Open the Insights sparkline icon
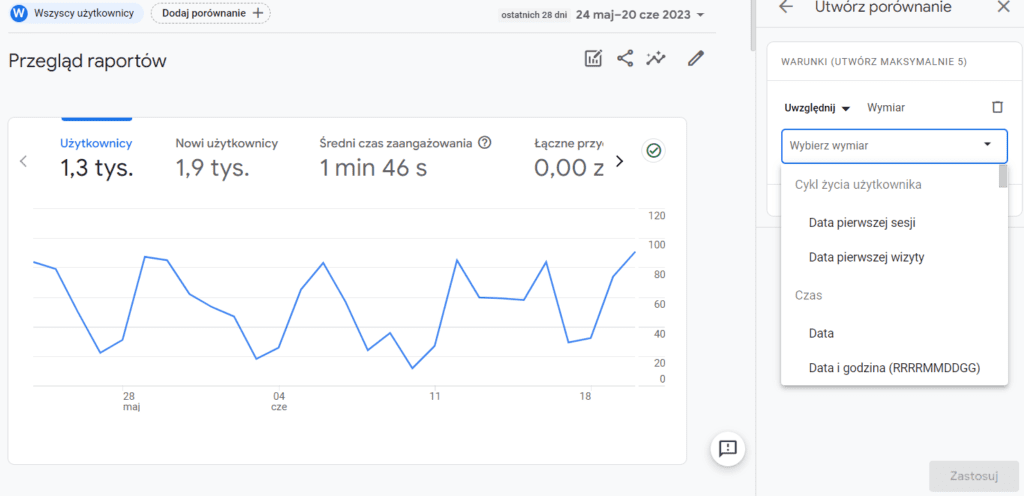The image size is (1024, 496). (656, 59)
